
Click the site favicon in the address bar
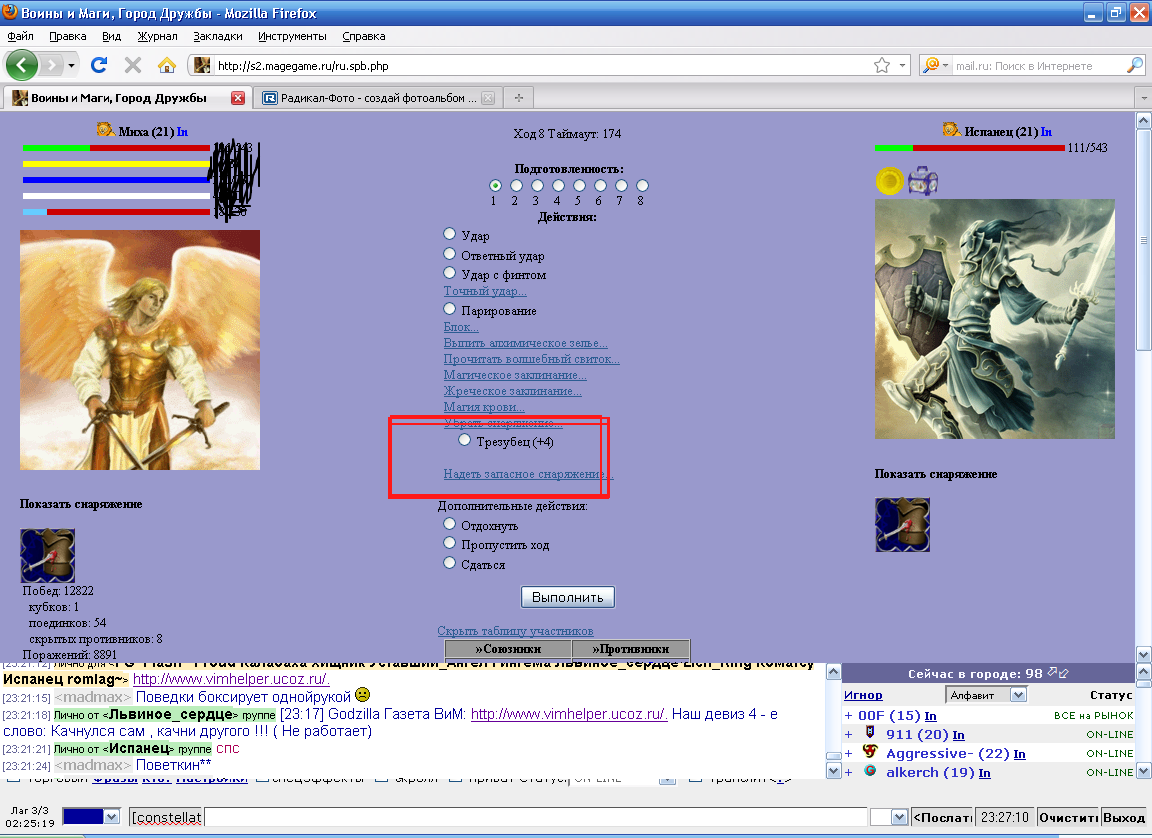202,65
